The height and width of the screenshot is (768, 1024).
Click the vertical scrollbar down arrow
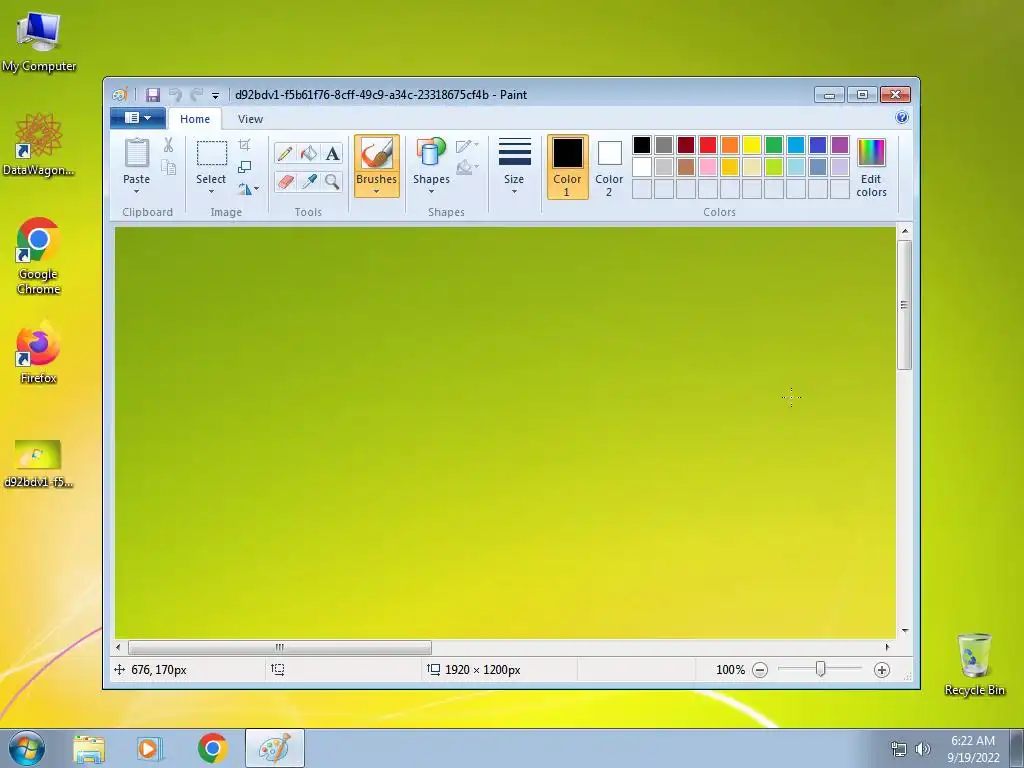[905, 631]
